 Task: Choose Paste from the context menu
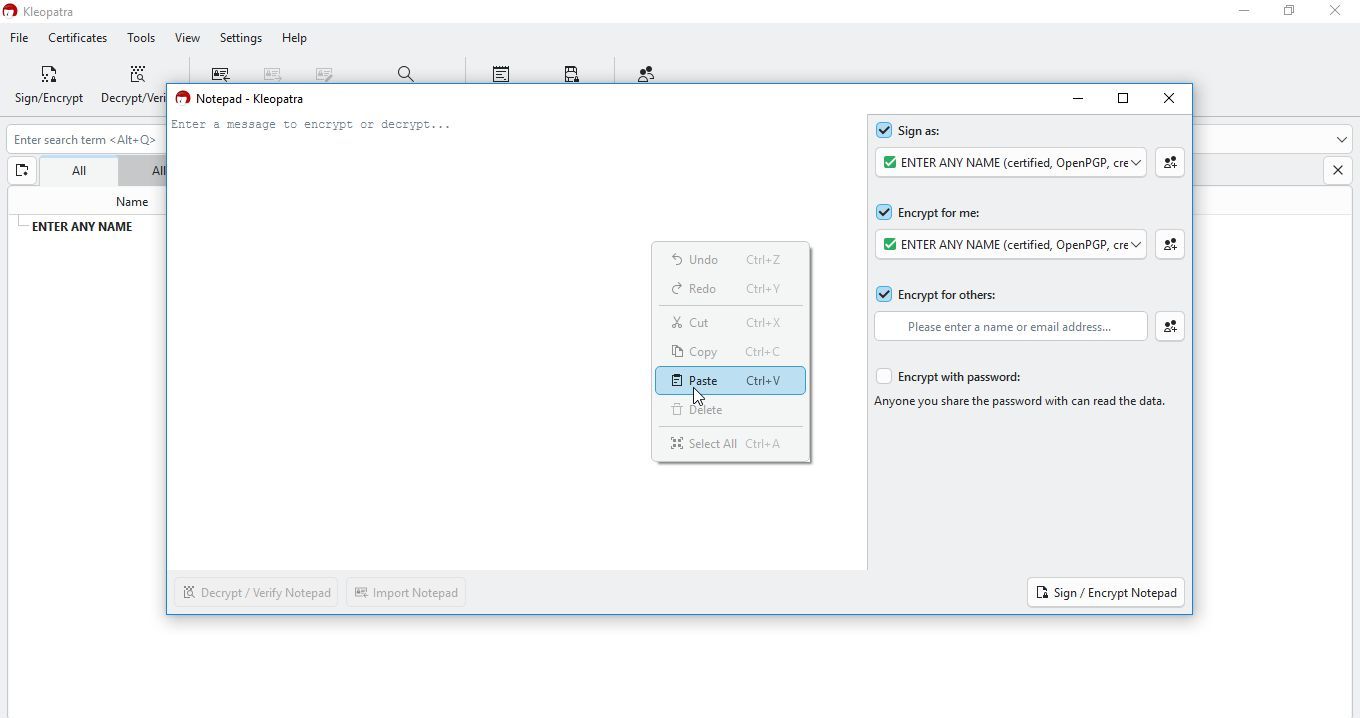pyautogui.click(x=731, y=381)
